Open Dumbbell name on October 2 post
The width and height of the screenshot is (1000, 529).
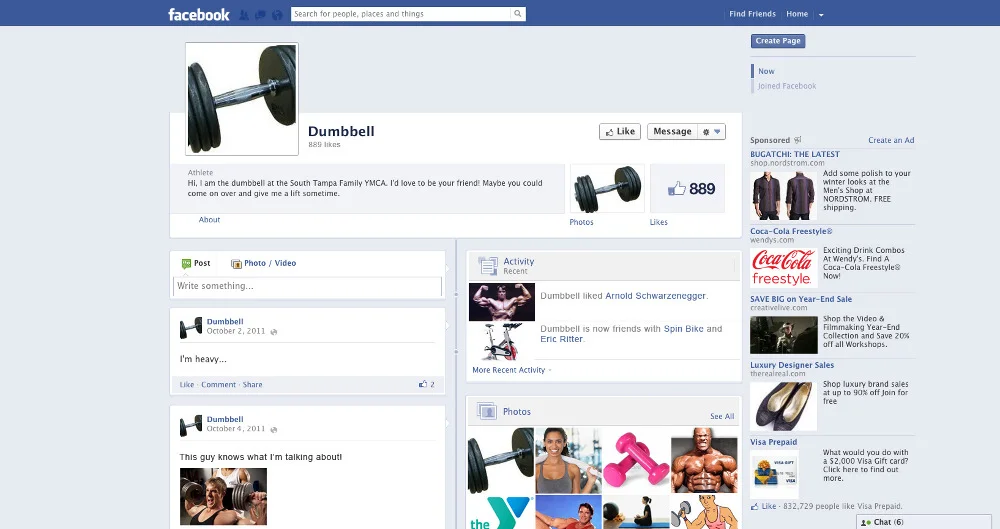tap(225, 322)
